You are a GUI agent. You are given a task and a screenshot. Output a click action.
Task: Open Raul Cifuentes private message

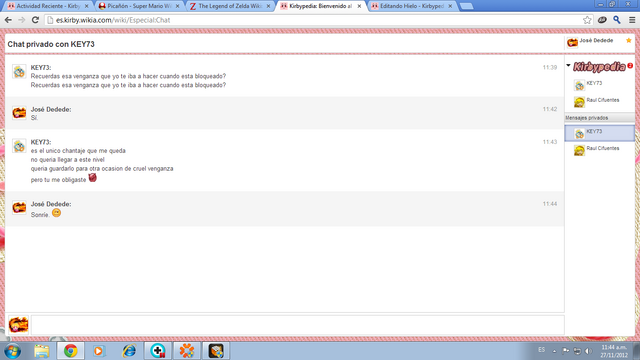(x=600, y=150)
